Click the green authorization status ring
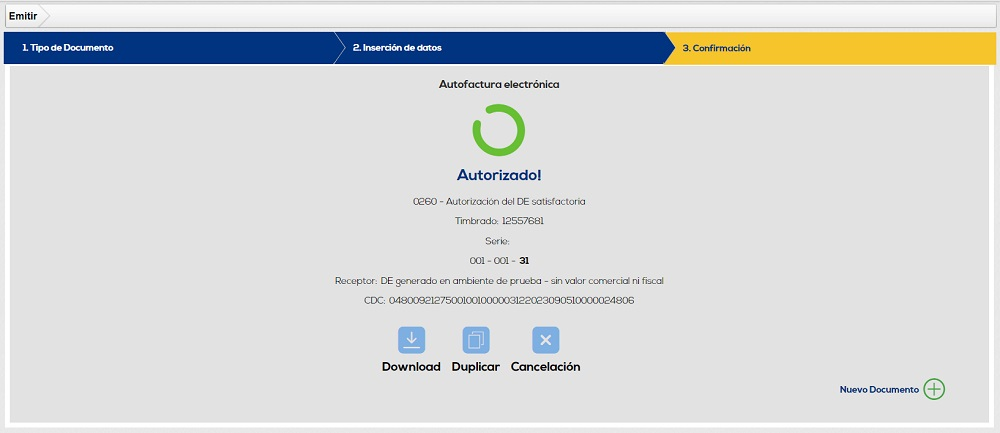This screenshot has height=433, width=1000. pyautogui.click(x=499, y=130)
